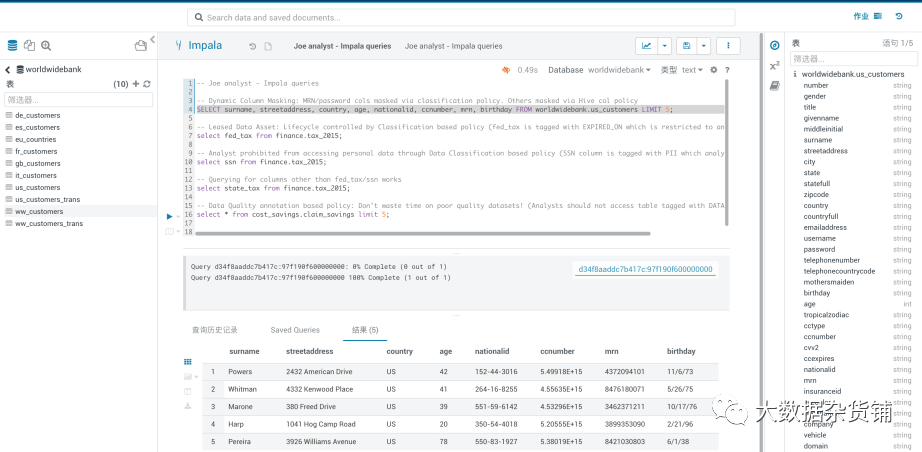Click the plus icon to create table
The image size is (922, 452).
(136, 84)
